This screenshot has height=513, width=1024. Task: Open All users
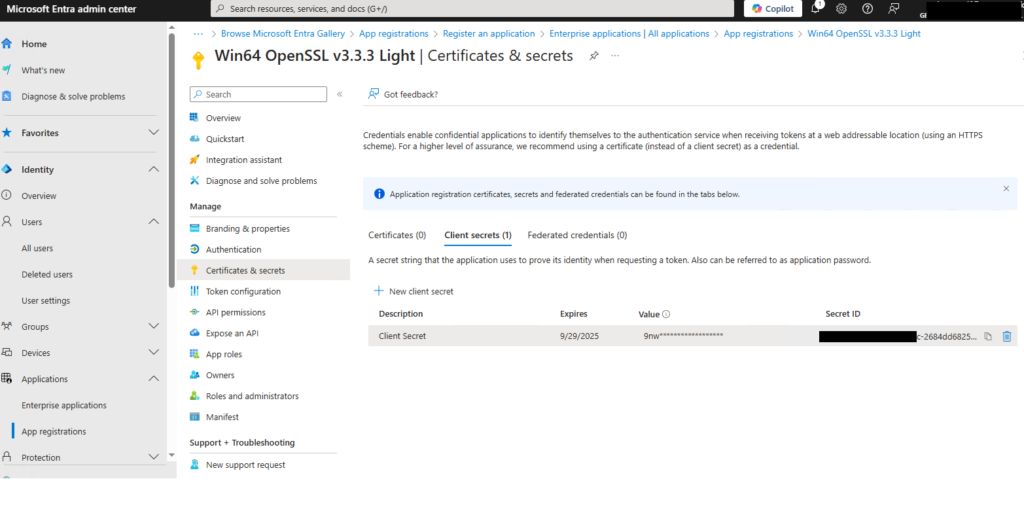(37, 248)
